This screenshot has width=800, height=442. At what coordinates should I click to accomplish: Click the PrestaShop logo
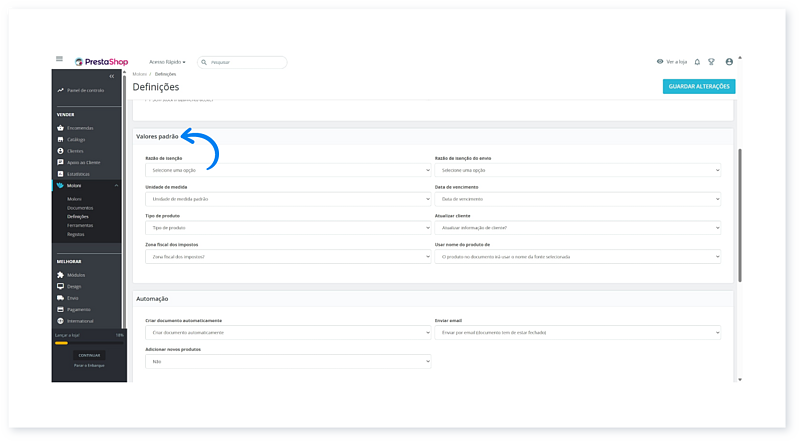(x=100, y=62)
